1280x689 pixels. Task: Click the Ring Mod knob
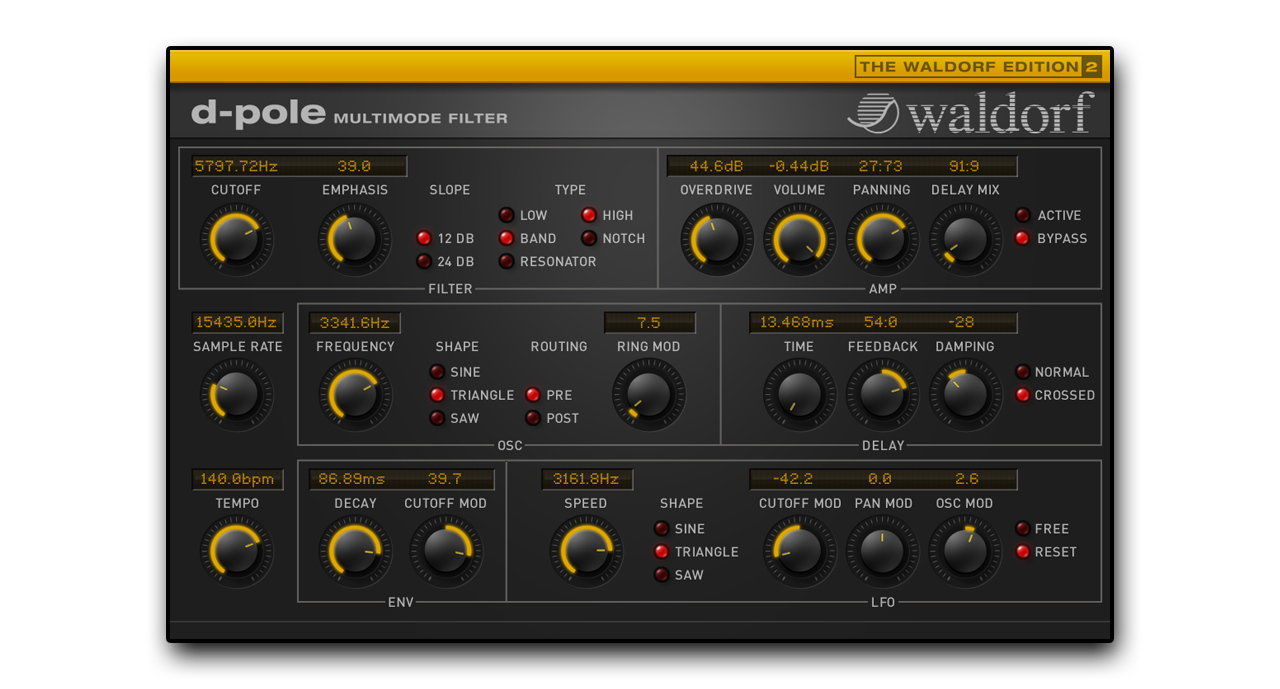pos(649,394)
